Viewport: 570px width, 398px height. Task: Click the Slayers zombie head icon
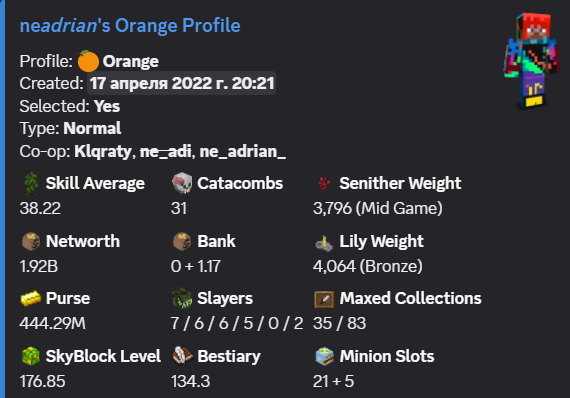(182, 298)
